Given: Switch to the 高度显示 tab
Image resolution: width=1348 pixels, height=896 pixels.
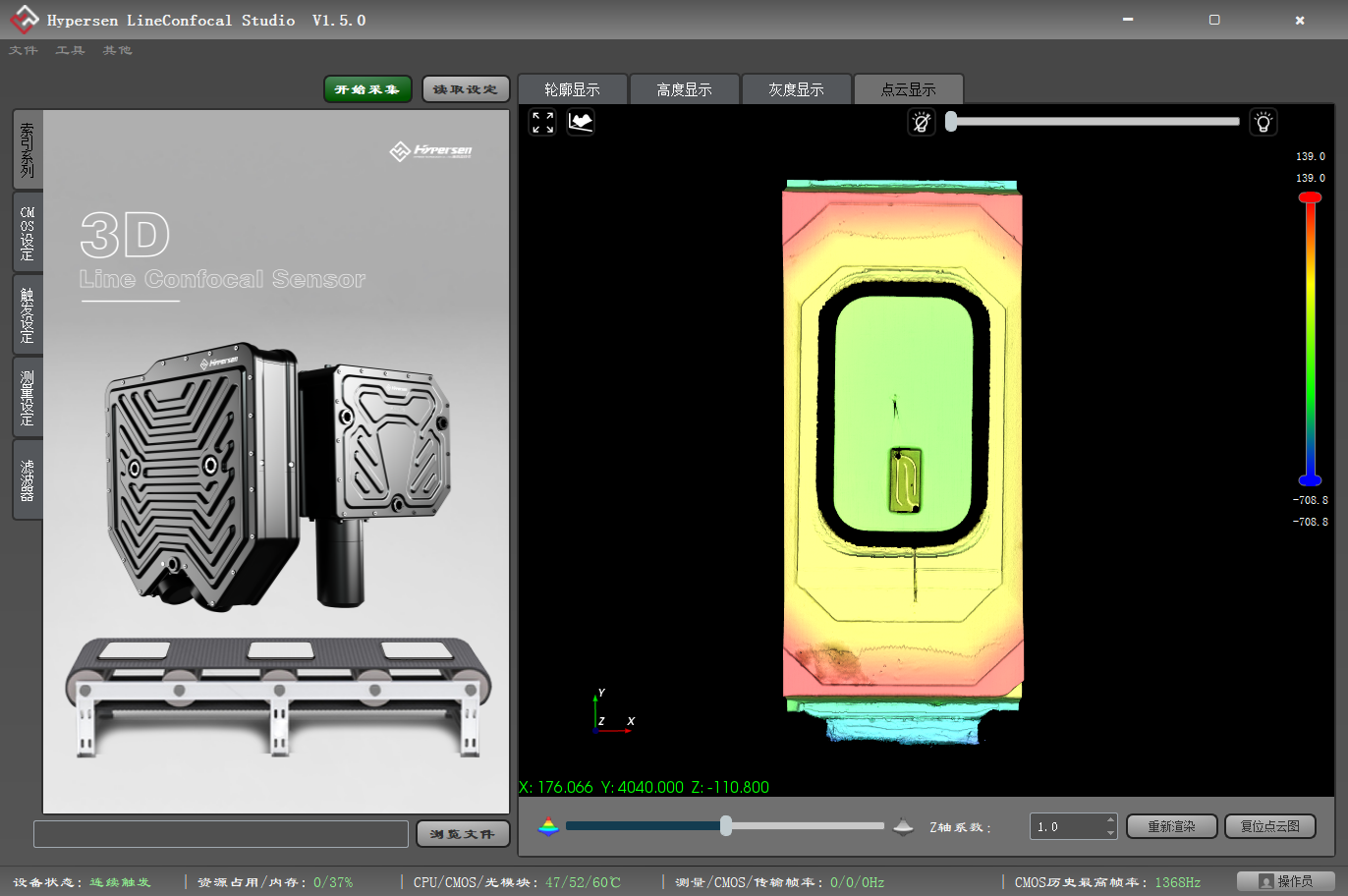Looking at the screenshot, I should (685, 89).
